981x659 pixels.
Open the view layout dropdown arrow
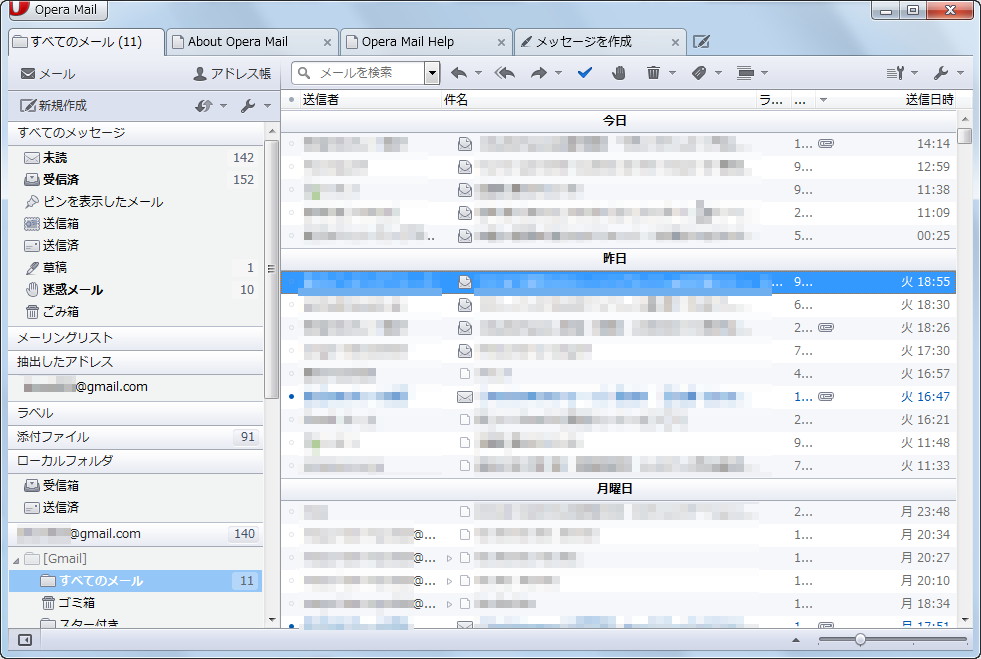(x=765, y=73)
